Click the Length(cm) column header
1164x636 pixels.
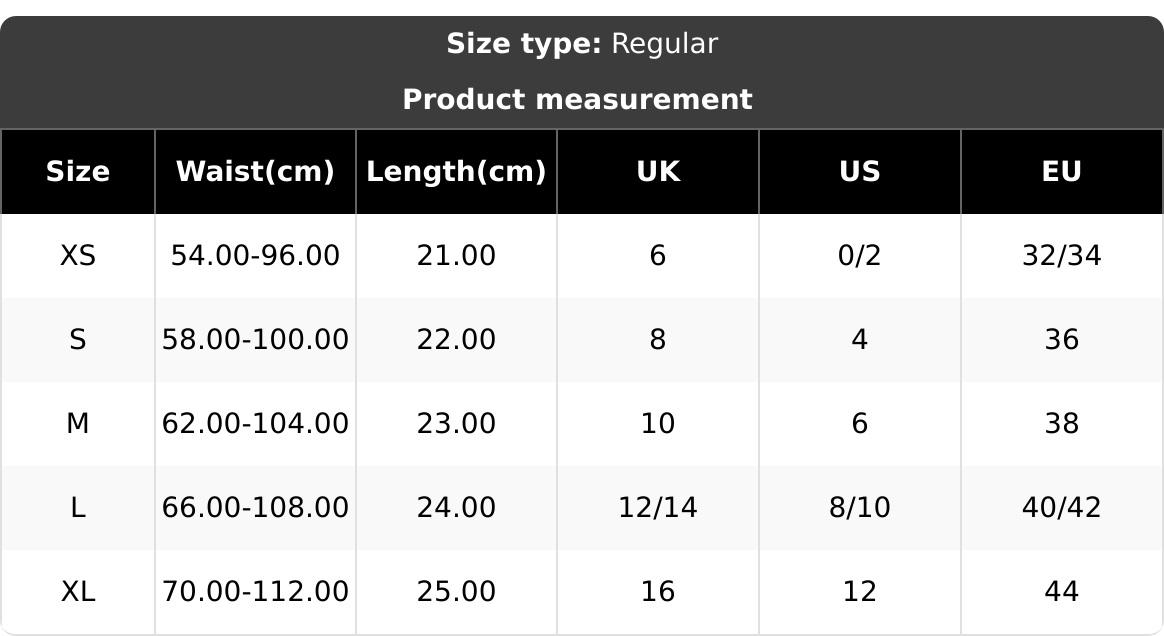click(456, 172)
